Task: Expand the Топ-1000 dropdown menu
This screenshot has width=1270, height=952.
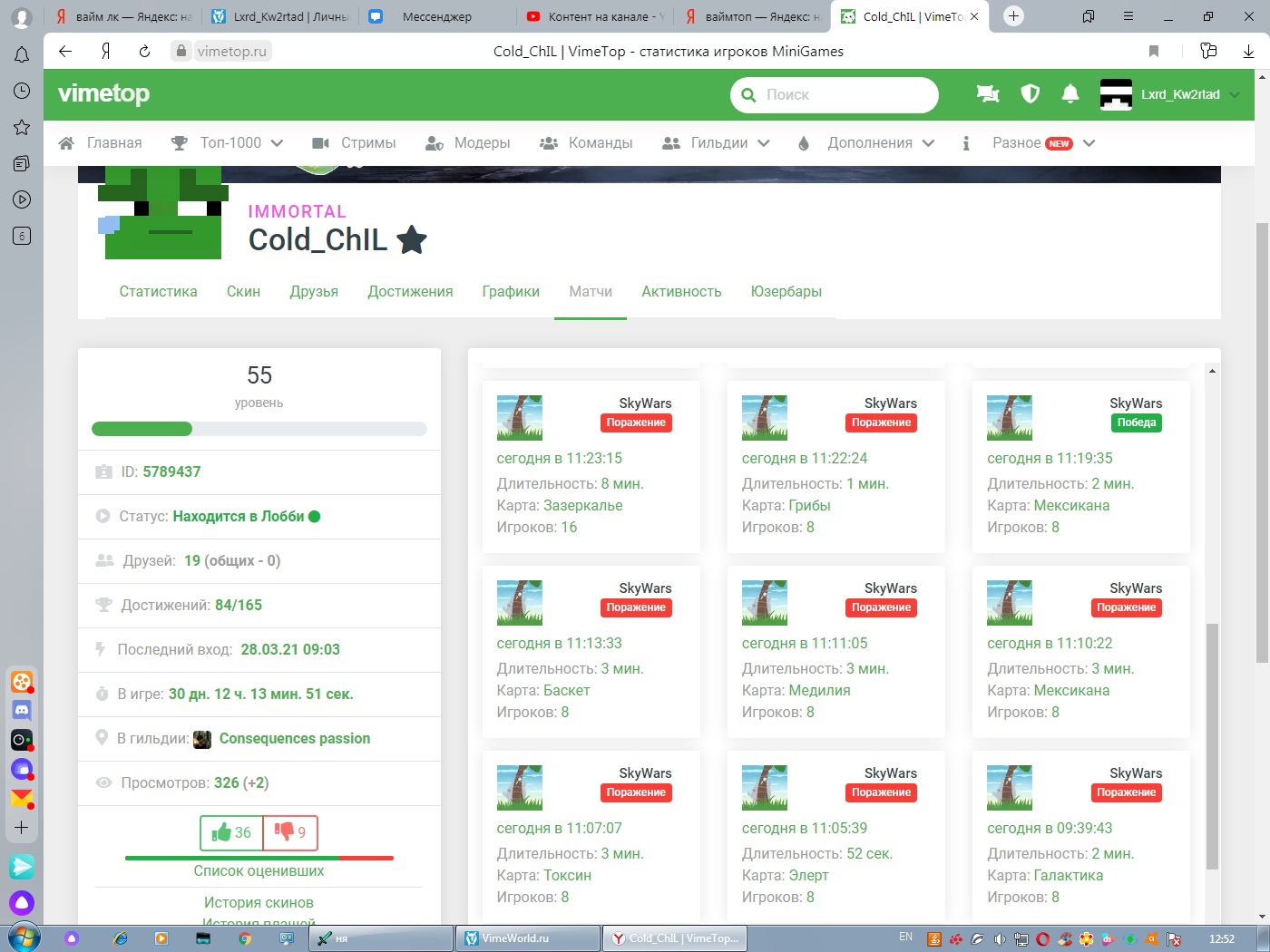Action: (x=277, y=143)
